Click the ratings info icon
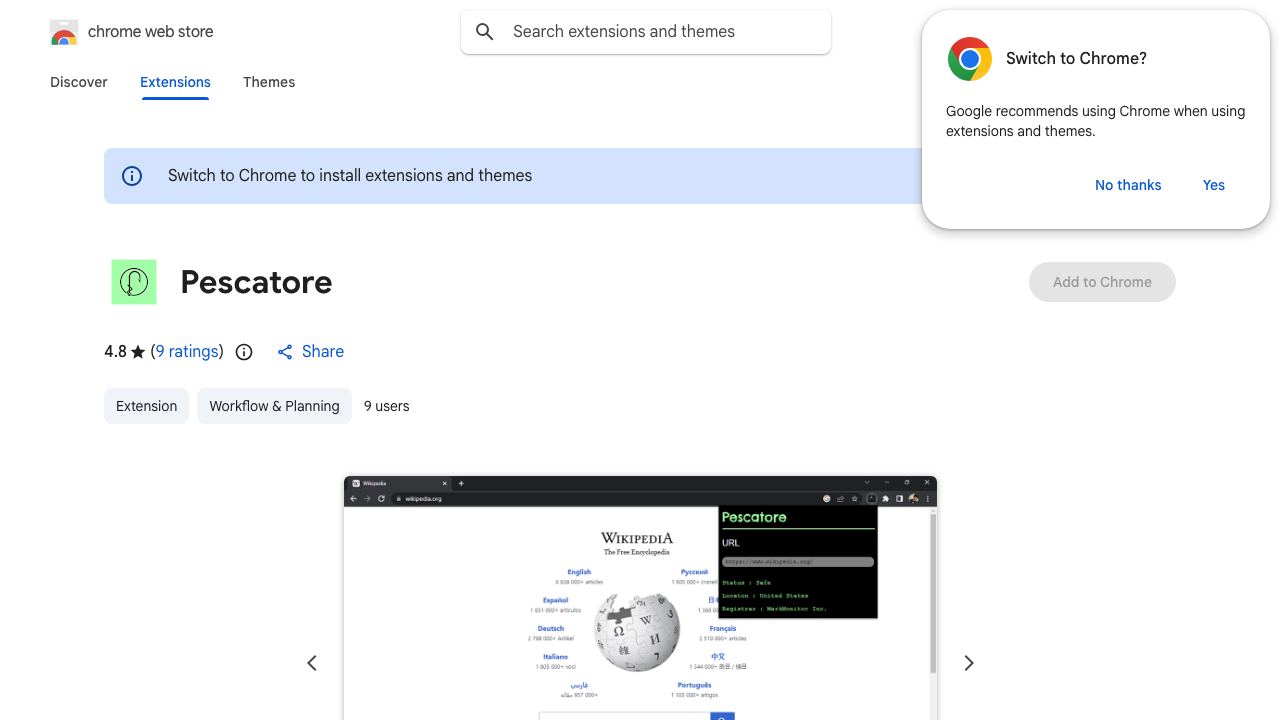Screen dimensions: 1280x720 (244, 352)
